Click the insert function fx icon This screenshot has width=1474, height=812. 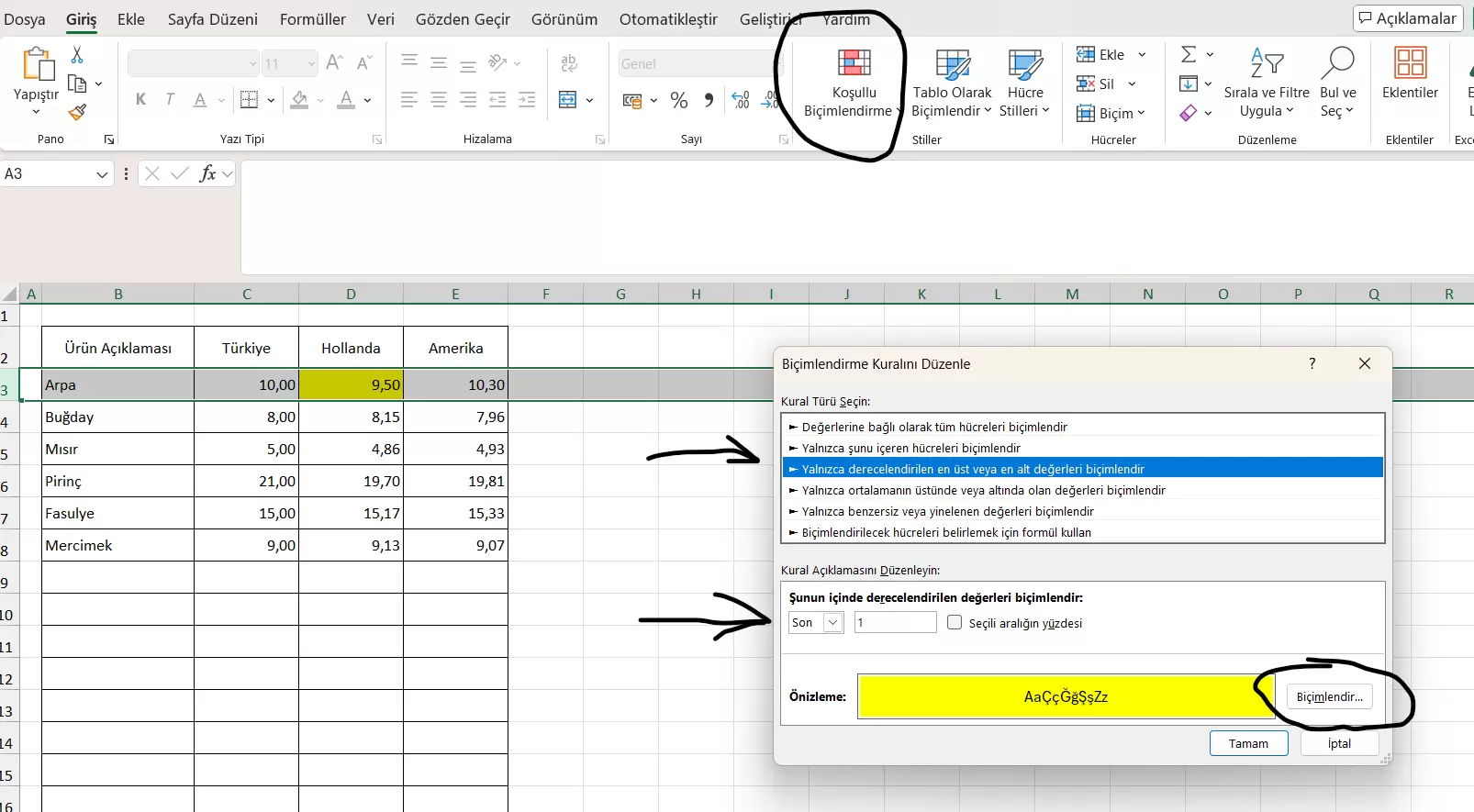click(207, 173)
